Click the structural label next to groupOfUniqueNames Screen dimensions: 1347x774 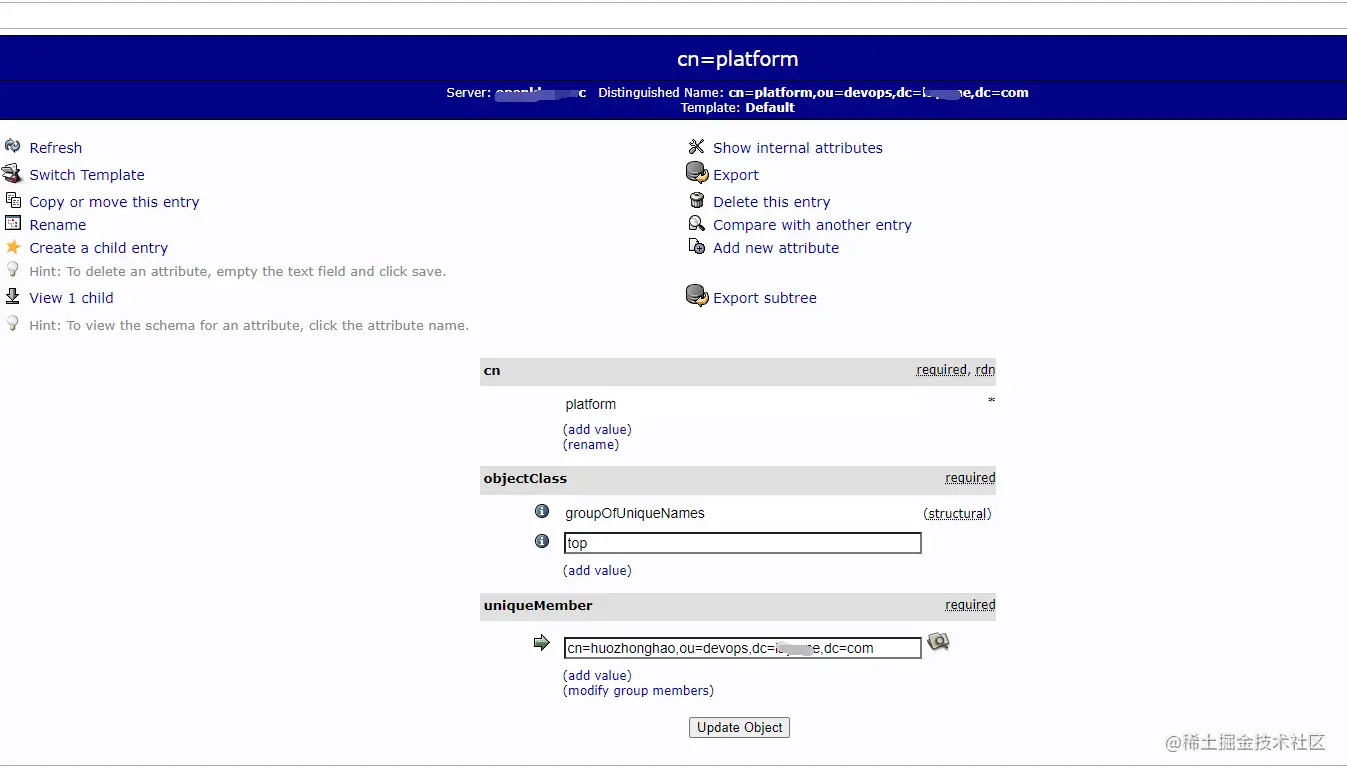pyautogui.click(x=957, y=513)
